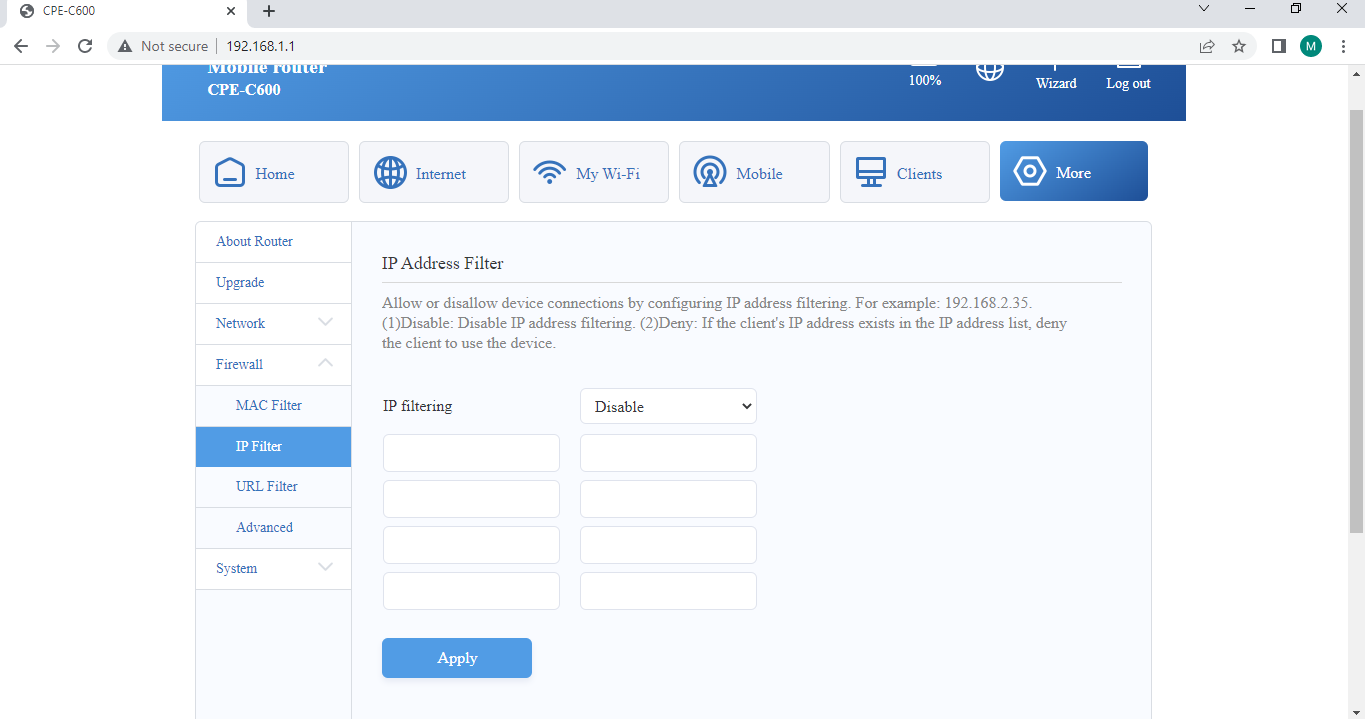1365x719 pixels.
Task: Open the share page icon
Action: (1207, 46)
